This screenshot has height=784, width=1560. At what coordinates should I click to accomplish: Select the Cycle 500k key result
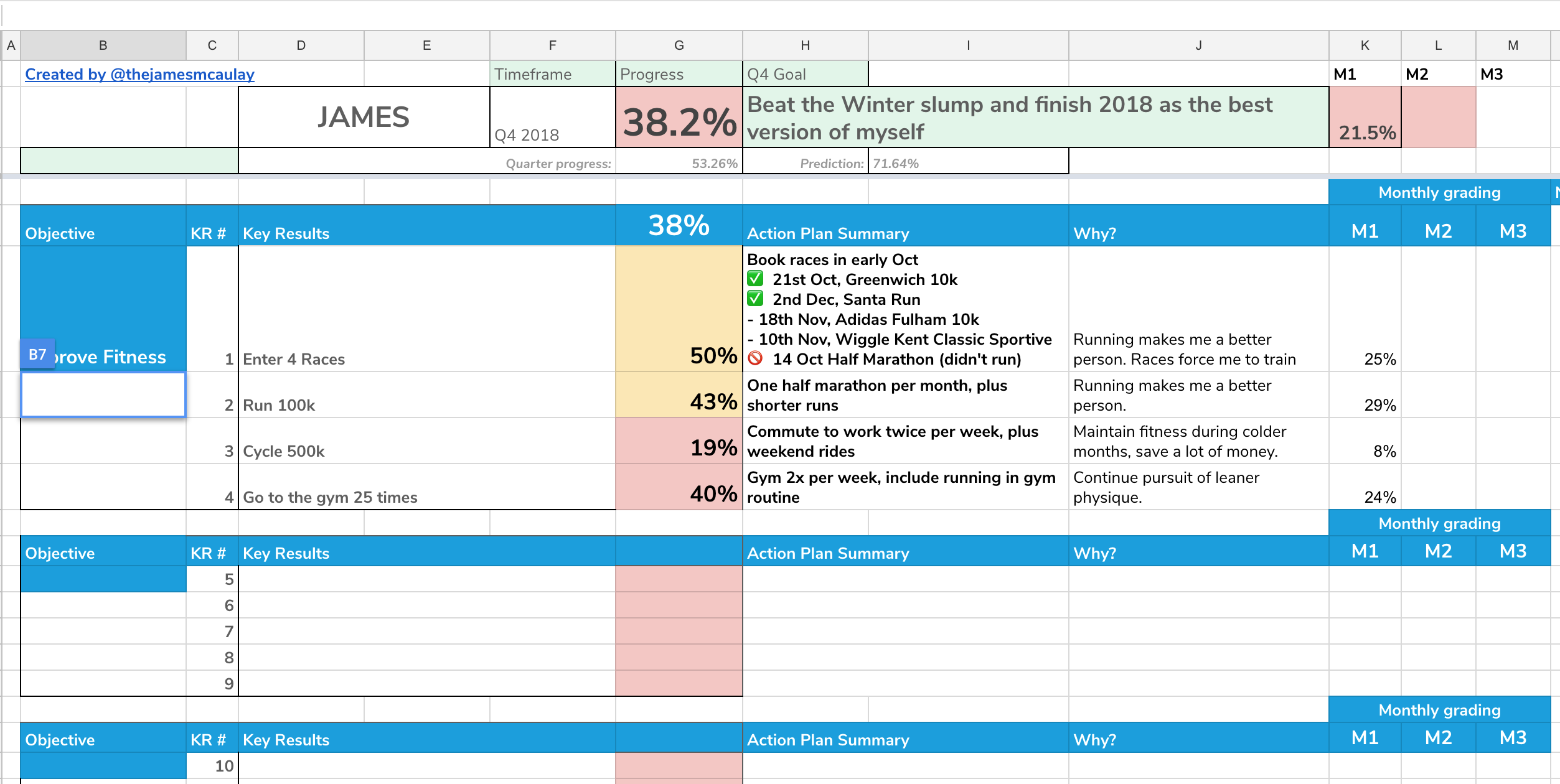click(427, 441)
